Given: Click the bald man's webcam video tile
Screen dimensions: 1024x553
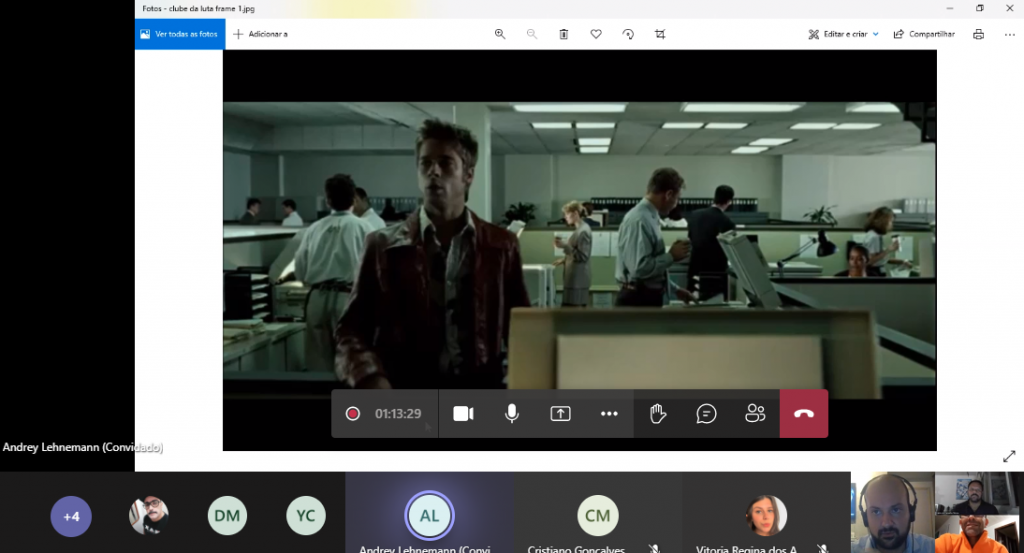Looking at the screenshot, I should pos(893,513).
